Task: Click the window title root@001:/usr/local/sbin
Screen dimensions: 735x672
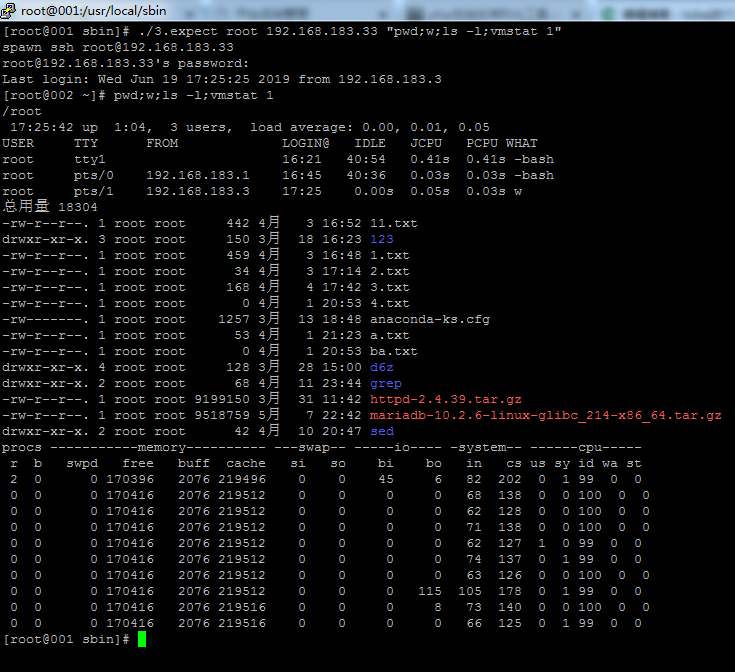Action: click(94, 10)
